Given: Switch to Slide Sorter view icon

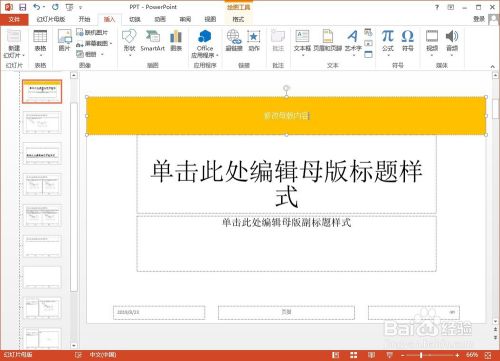Looking at the screenshot, I should tap(354, 355).
